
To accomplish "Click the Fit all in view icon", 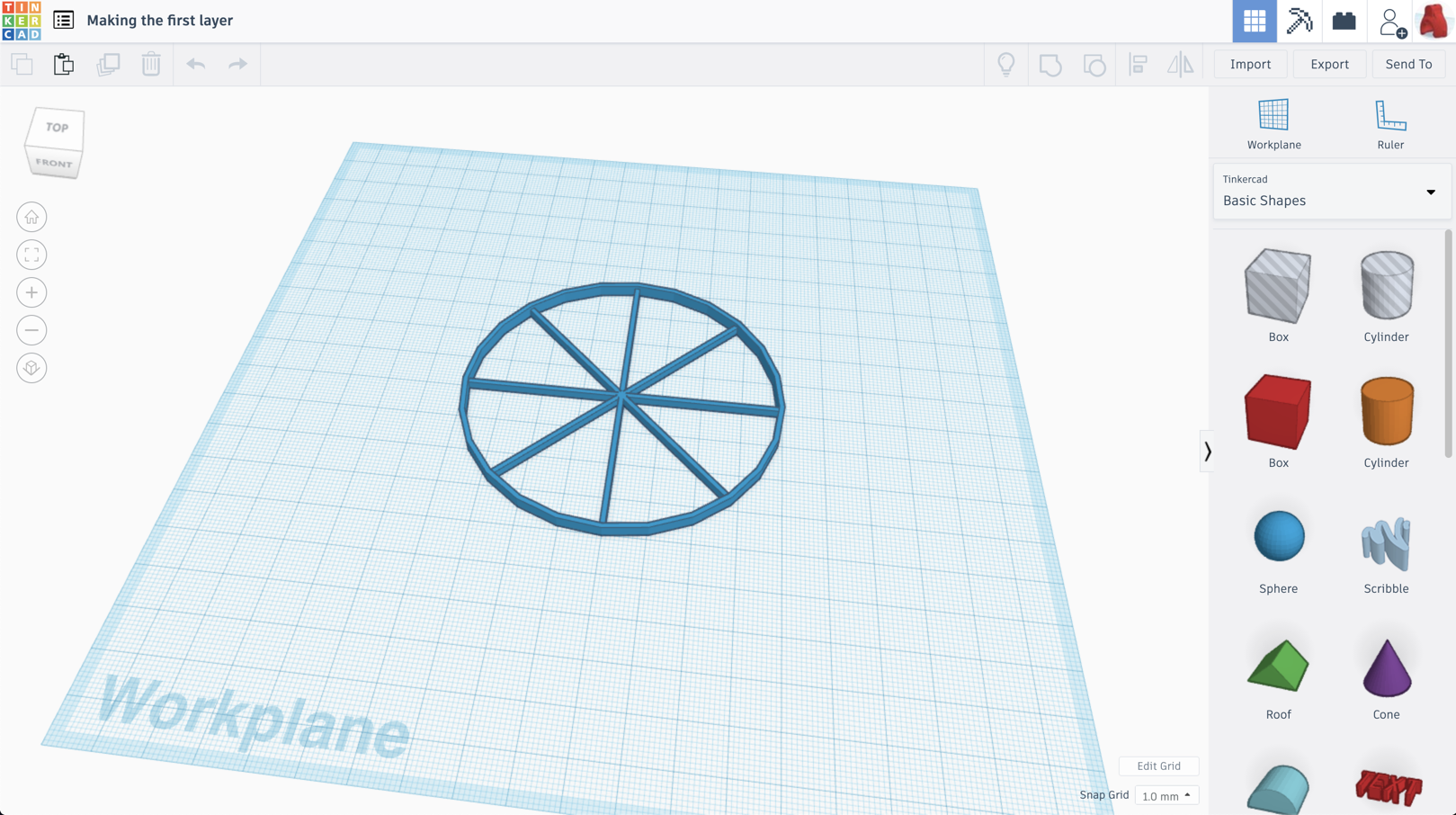I will coord(31,255).
